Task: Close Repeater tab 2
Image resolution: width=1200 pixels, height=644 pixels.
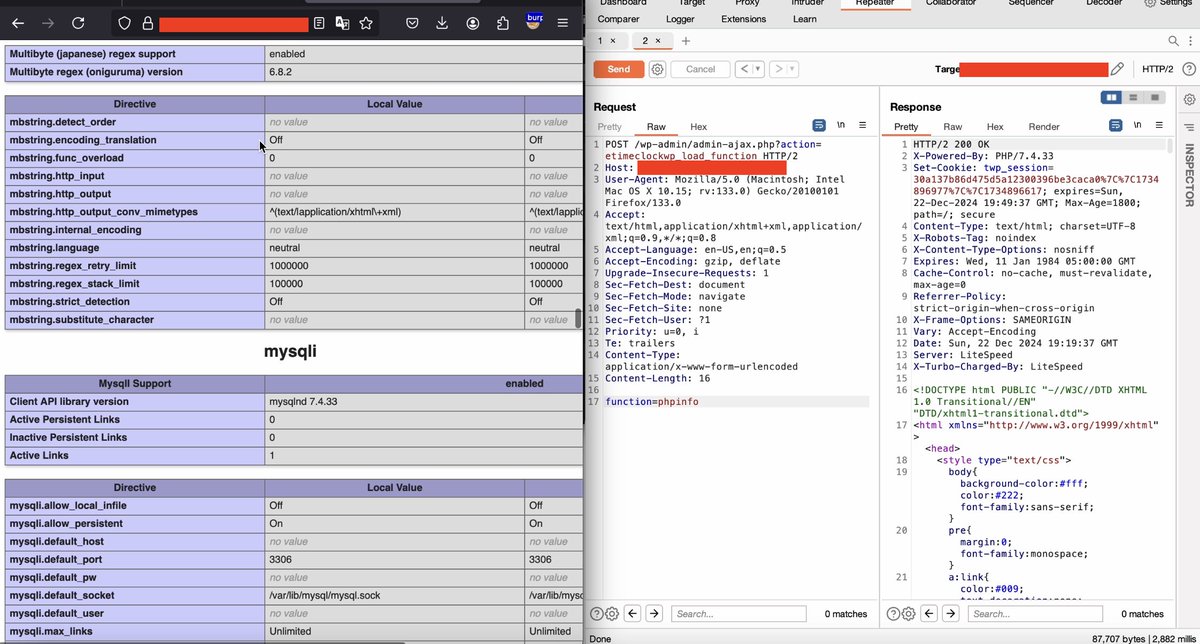Action: (659, 41)
